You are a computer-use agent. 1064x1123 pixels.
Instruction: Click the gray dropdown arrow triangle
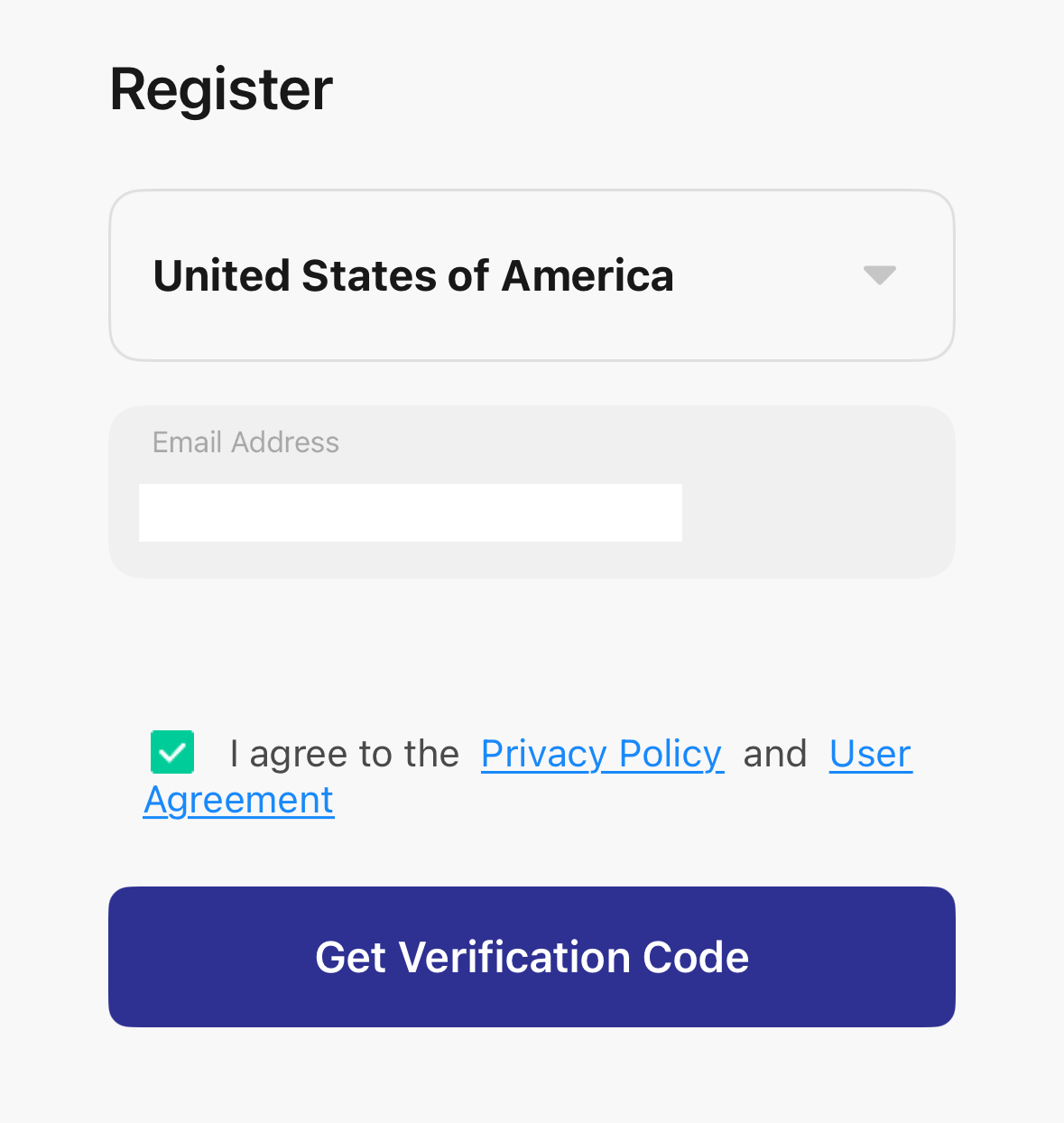point(879,275)
